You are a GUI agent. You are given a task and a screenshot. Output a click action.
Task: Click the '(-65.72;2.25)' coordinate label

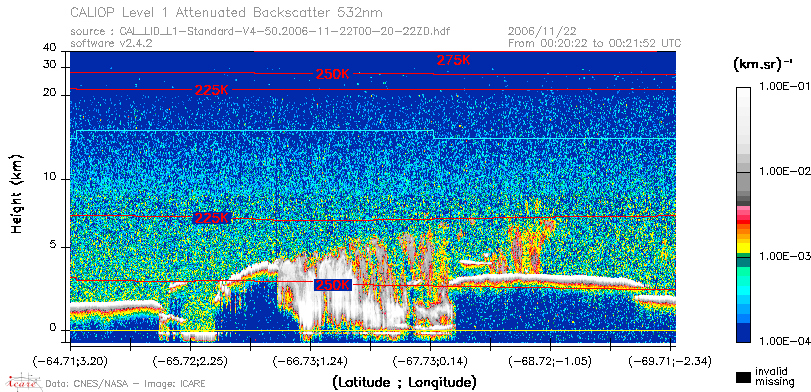tap(190, 361)
